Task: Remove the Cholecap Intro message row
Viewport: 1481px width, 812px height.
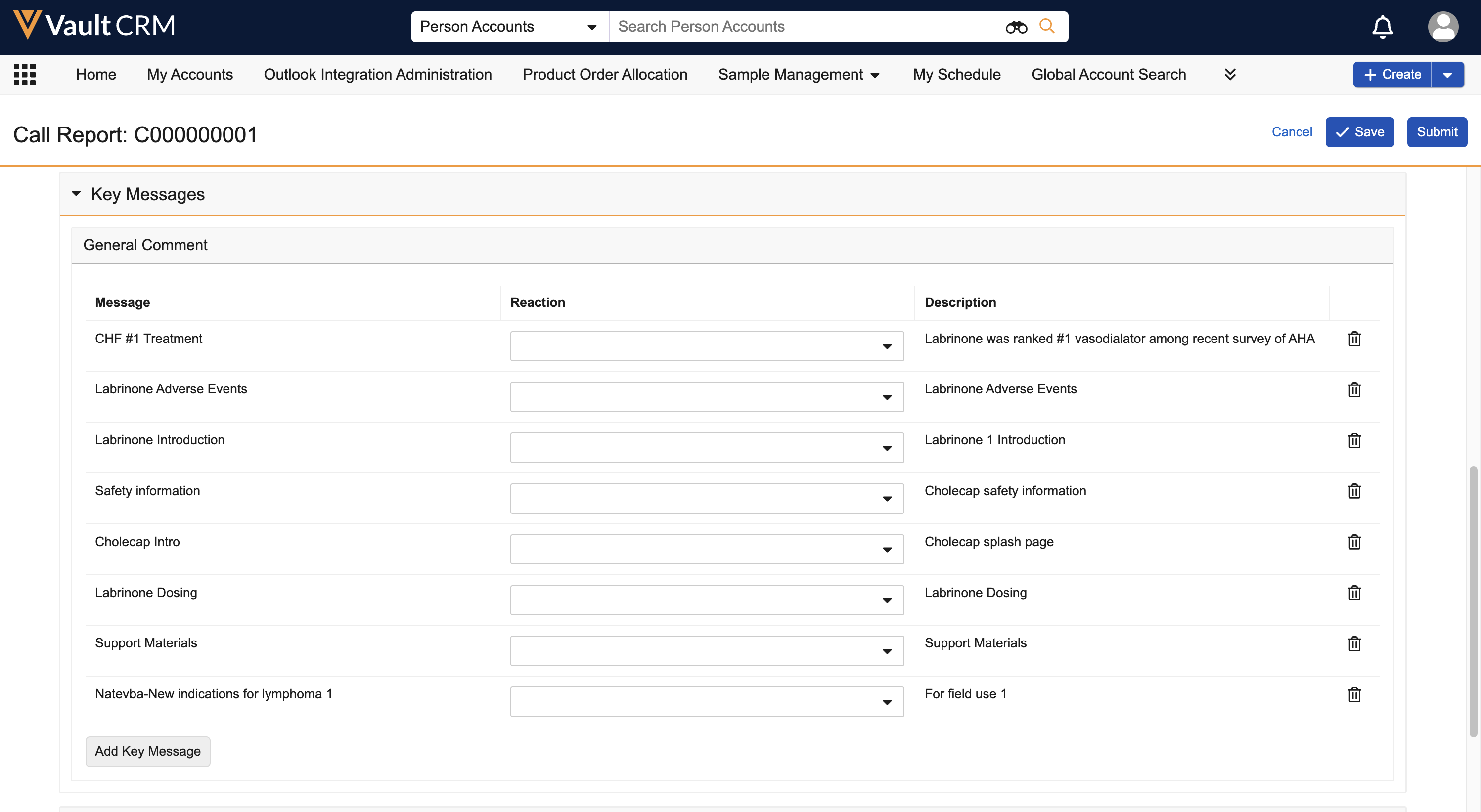Action: coord(1354,542)
